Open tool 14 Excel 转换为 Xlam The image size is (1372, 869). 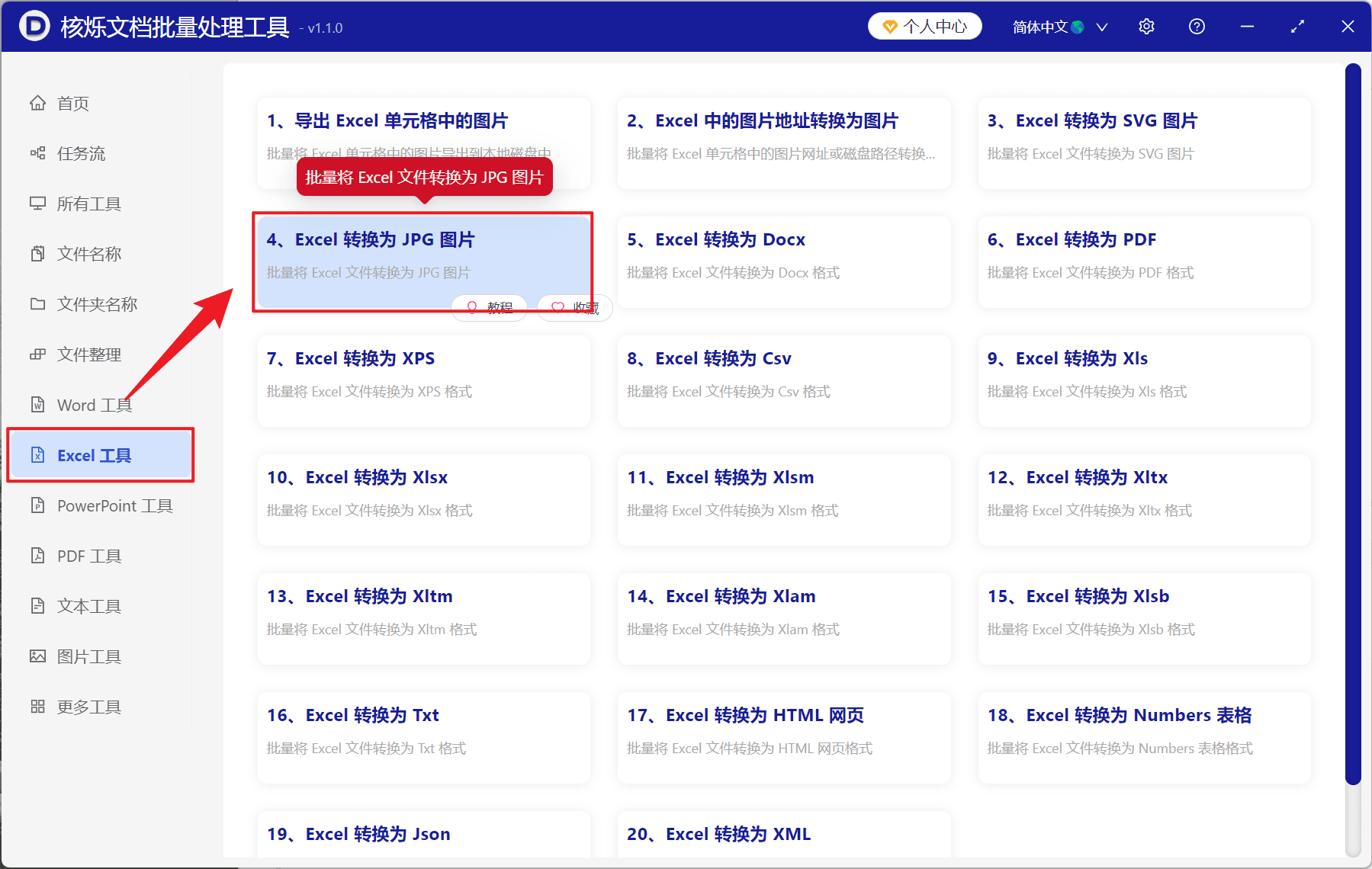(x=784, y=619)
